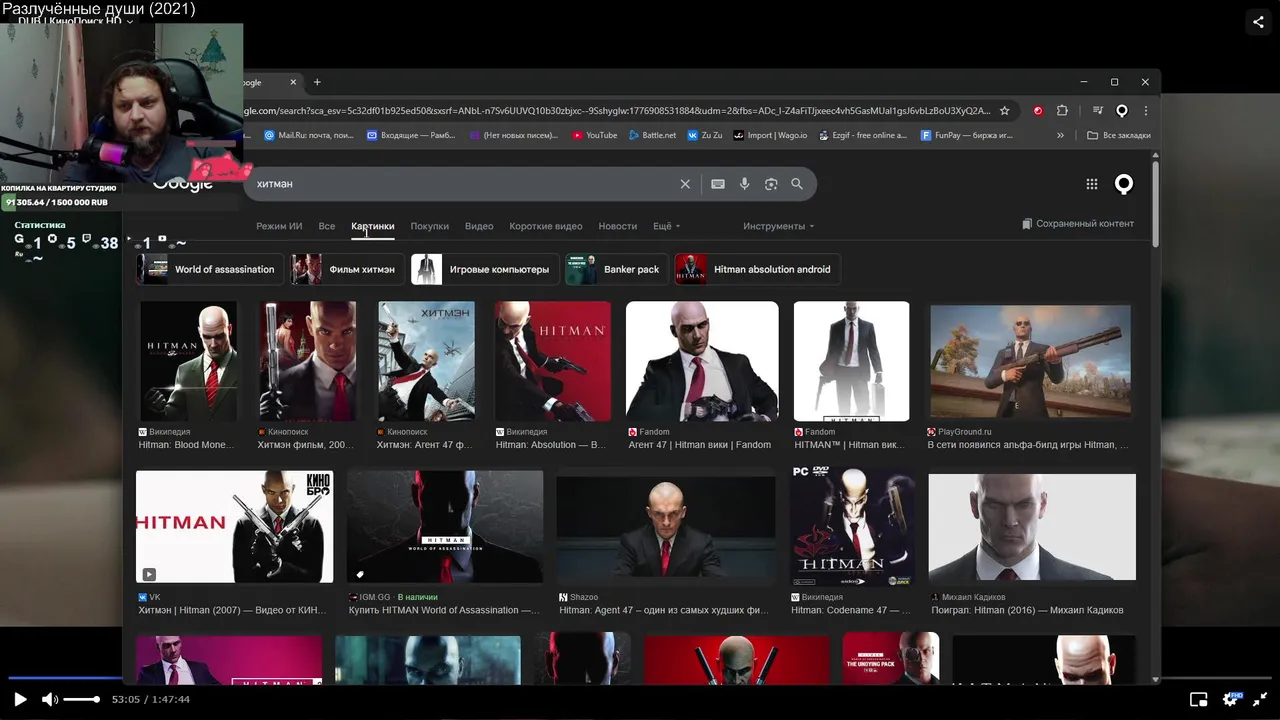
Task: Open the Battle.net bookmark
Action: tap(652, 135)
